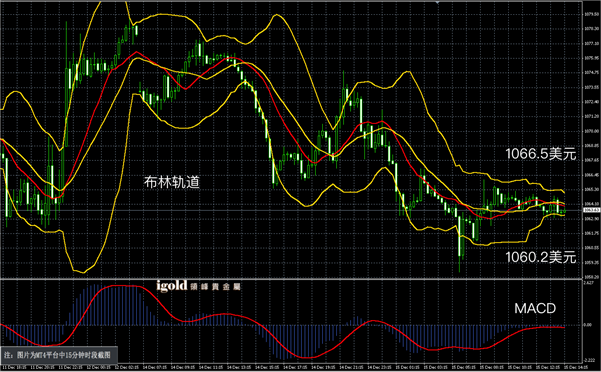601x372 pixels.
Task: Click the 0.00 level label in MACD panel
Action: click(588, 325)
